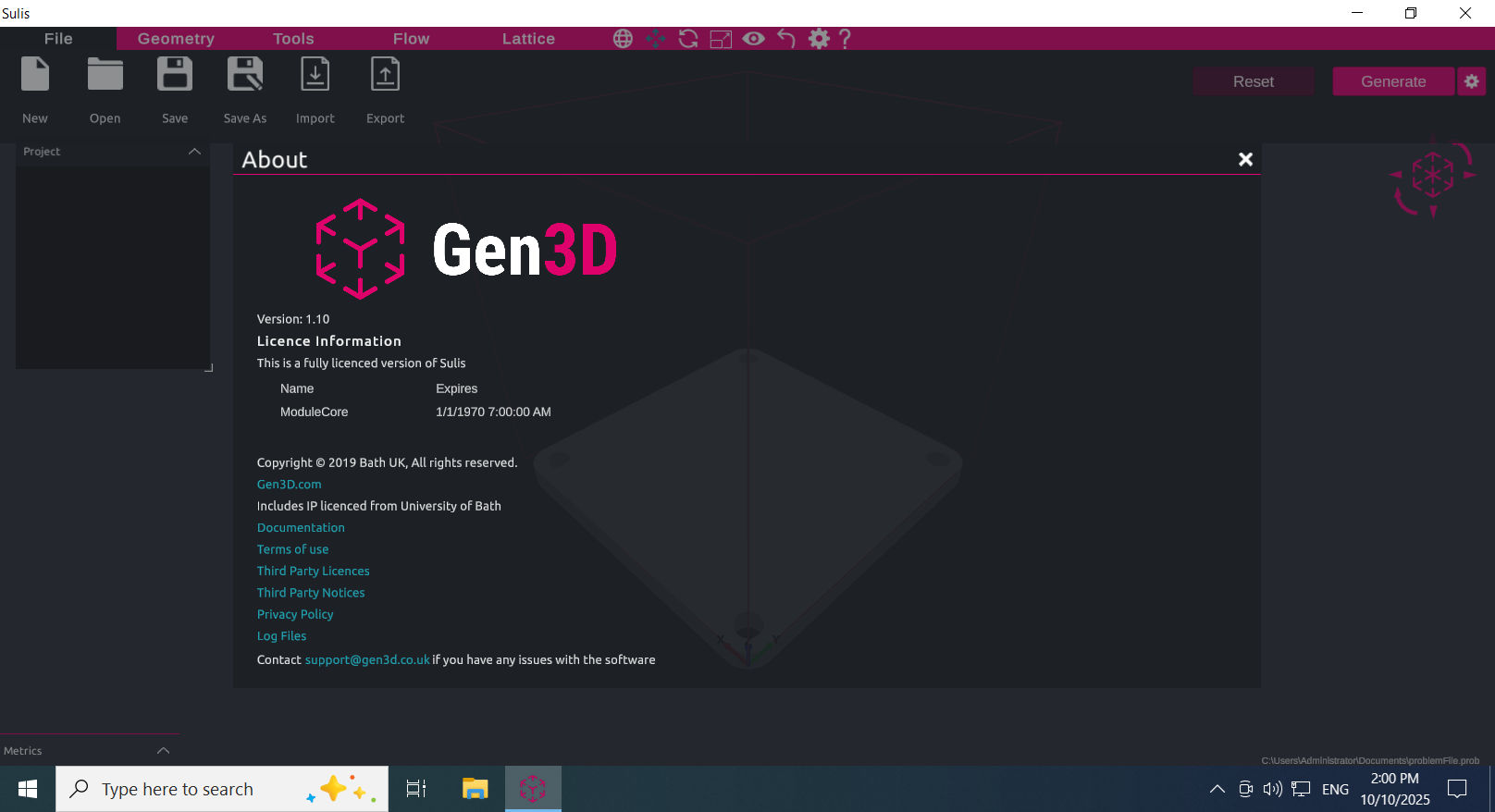
Task: Click the Generate button
Action: pos(1393,81)
